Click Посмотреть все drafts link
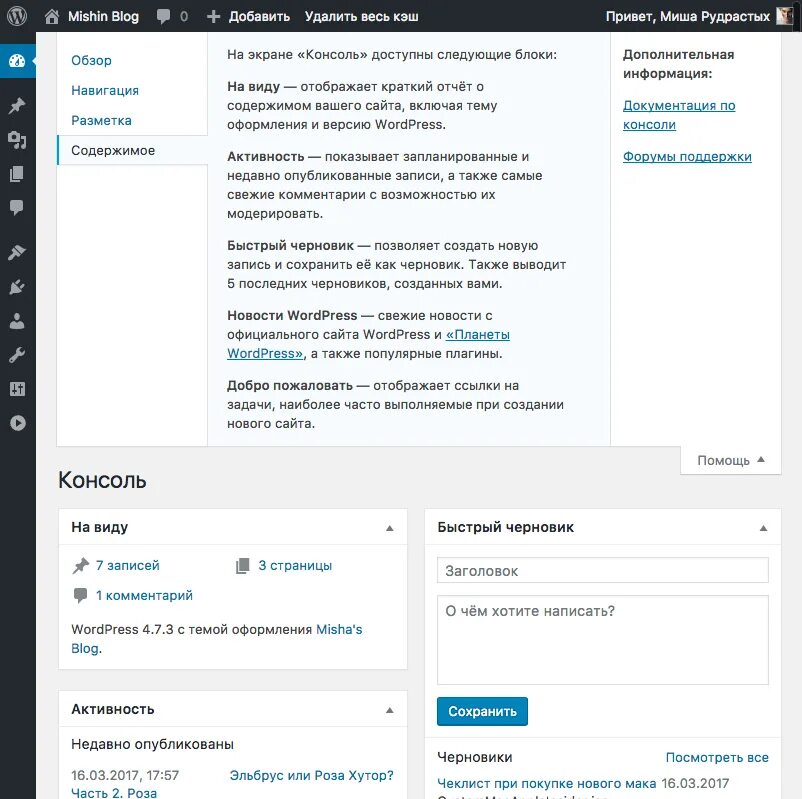This screenshot has width=802, height=799. click(x=717, y=758)
